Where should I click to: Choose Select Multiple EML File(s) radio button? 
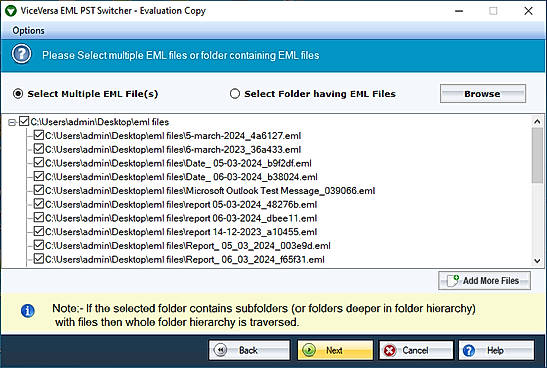(18, 94)
